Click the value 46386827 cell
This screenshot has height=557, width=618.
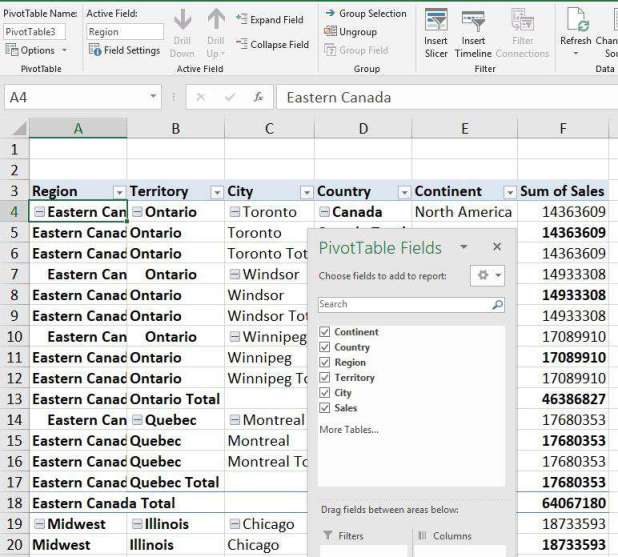(563, 399)
